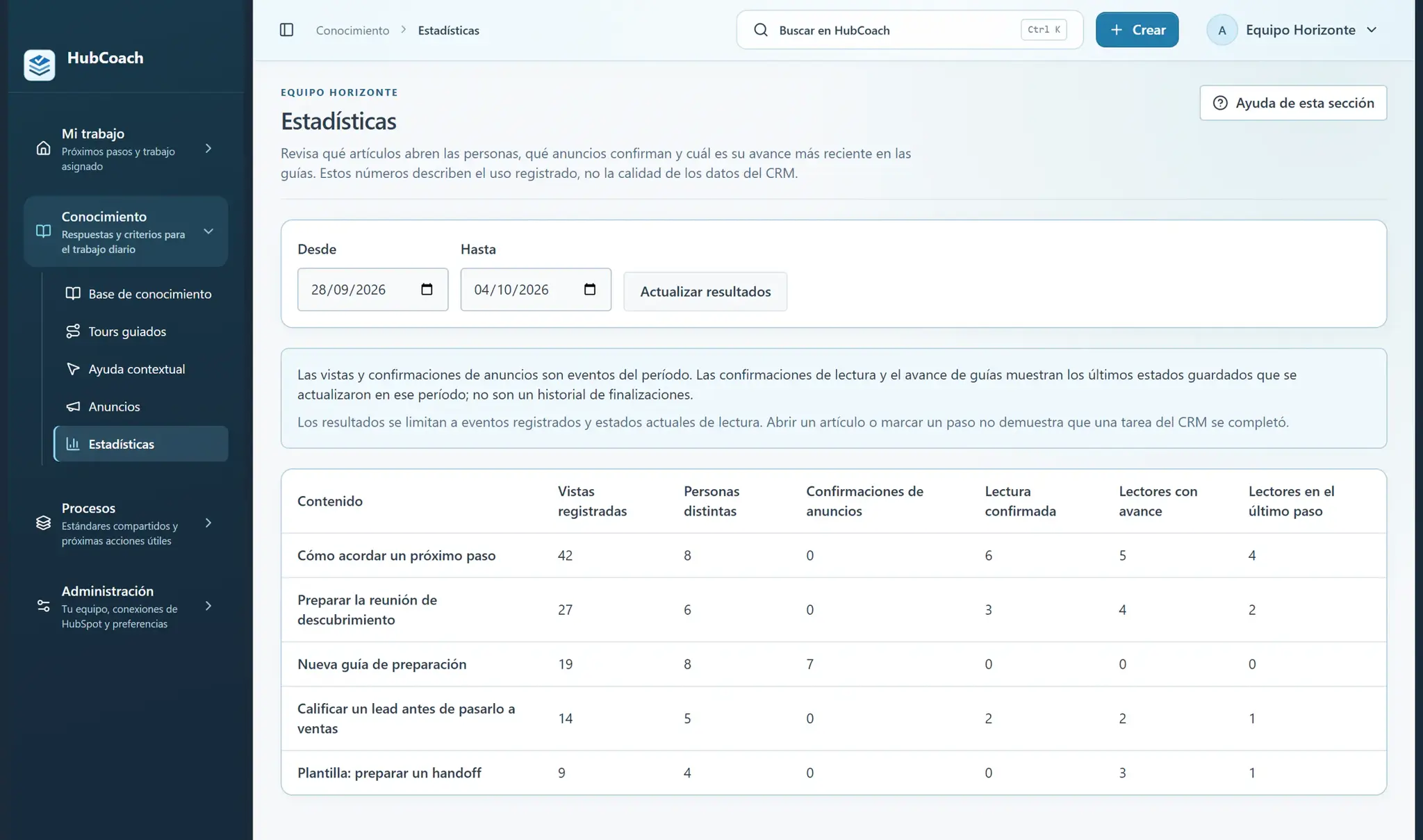Viewport: 1423px width, 840px height.
Task: Collapse the Conocimiento section chevron
Action: 208,231
